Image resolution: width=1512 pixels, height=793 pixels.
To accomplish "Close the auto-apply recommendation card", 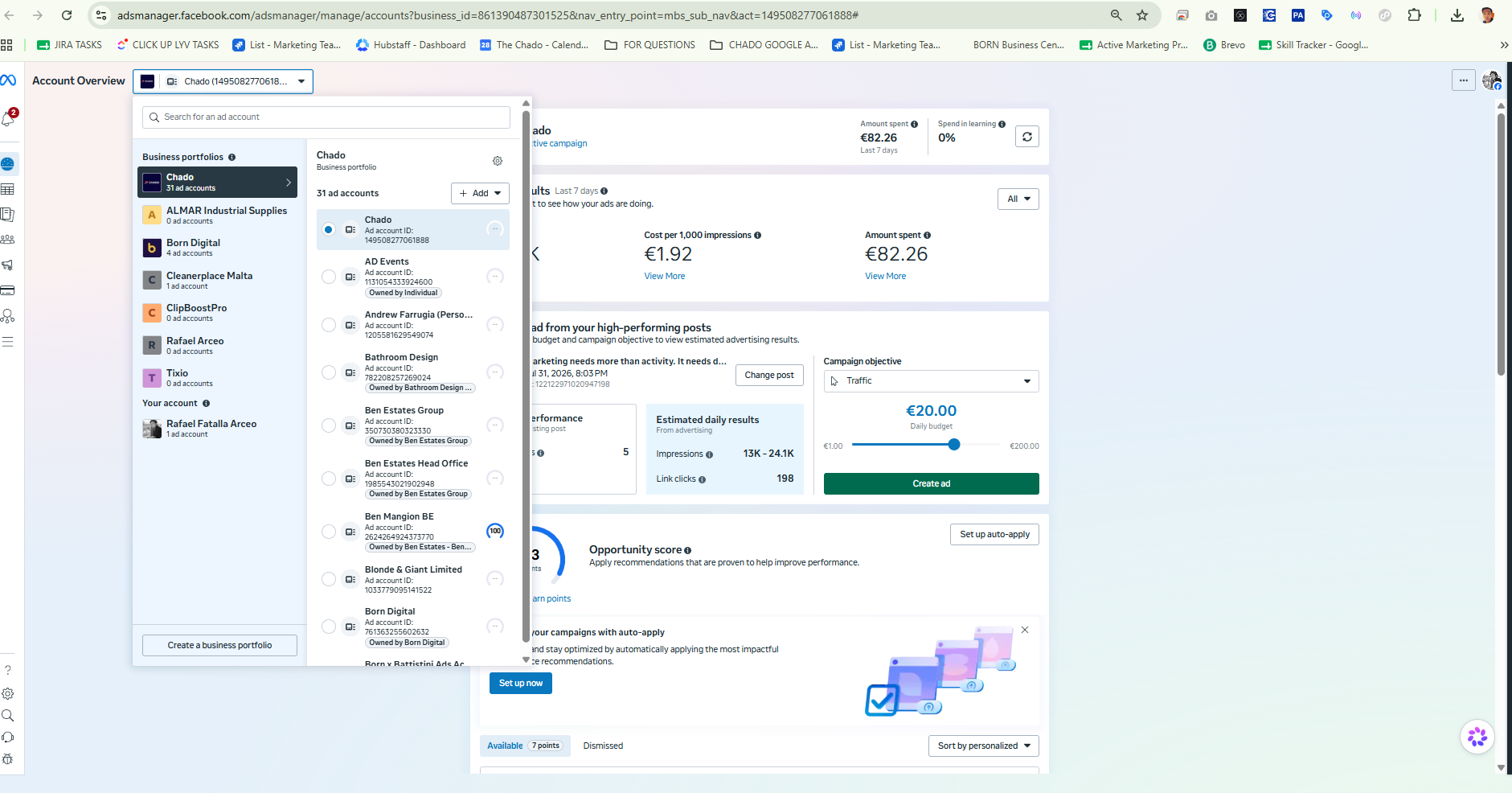I will (x=1025, y=630).
